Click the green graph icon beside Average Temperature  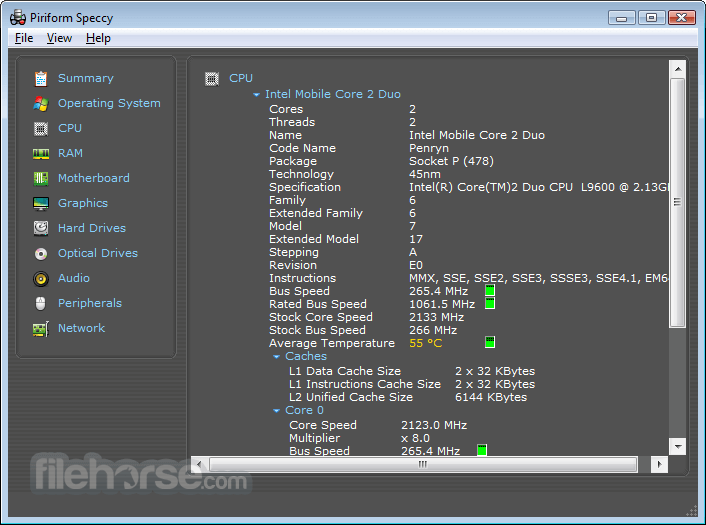click(490, 342)
